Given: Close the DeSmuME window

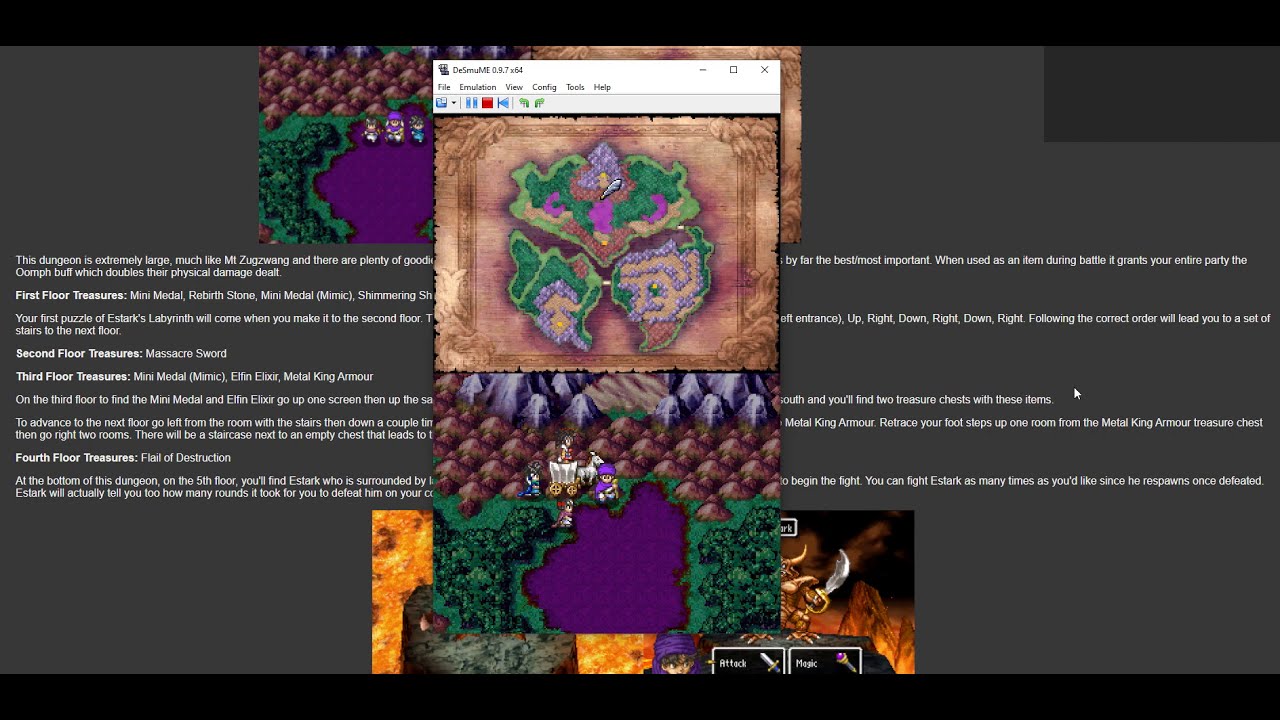Looking at the screenshot, I should click(x=764, y=70).
